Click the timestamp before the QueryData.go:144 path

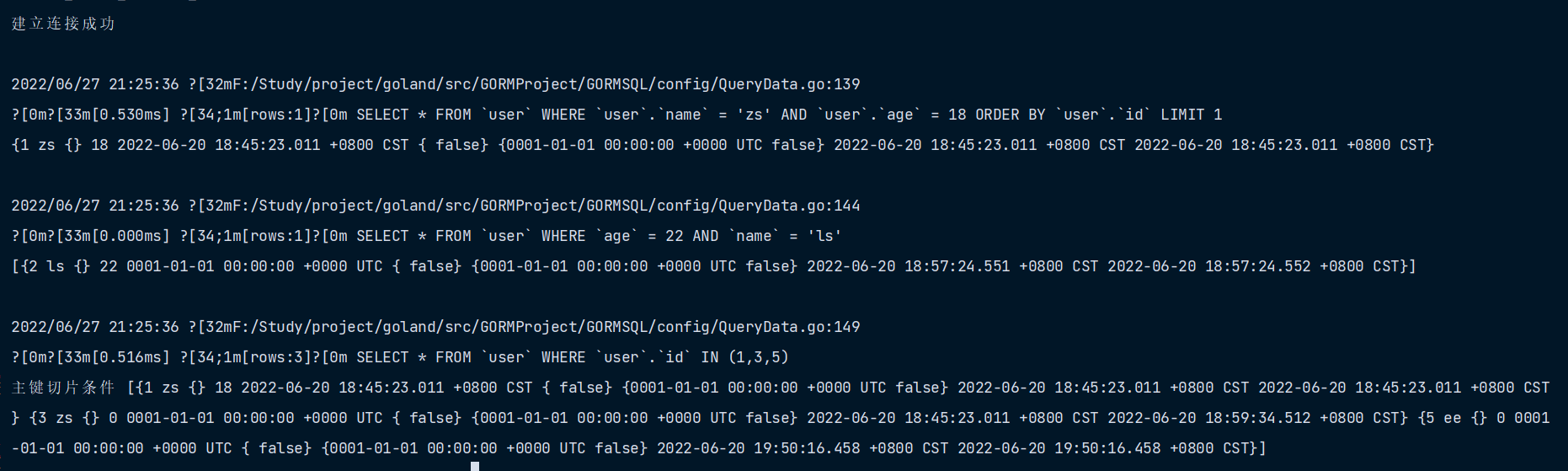95,206
